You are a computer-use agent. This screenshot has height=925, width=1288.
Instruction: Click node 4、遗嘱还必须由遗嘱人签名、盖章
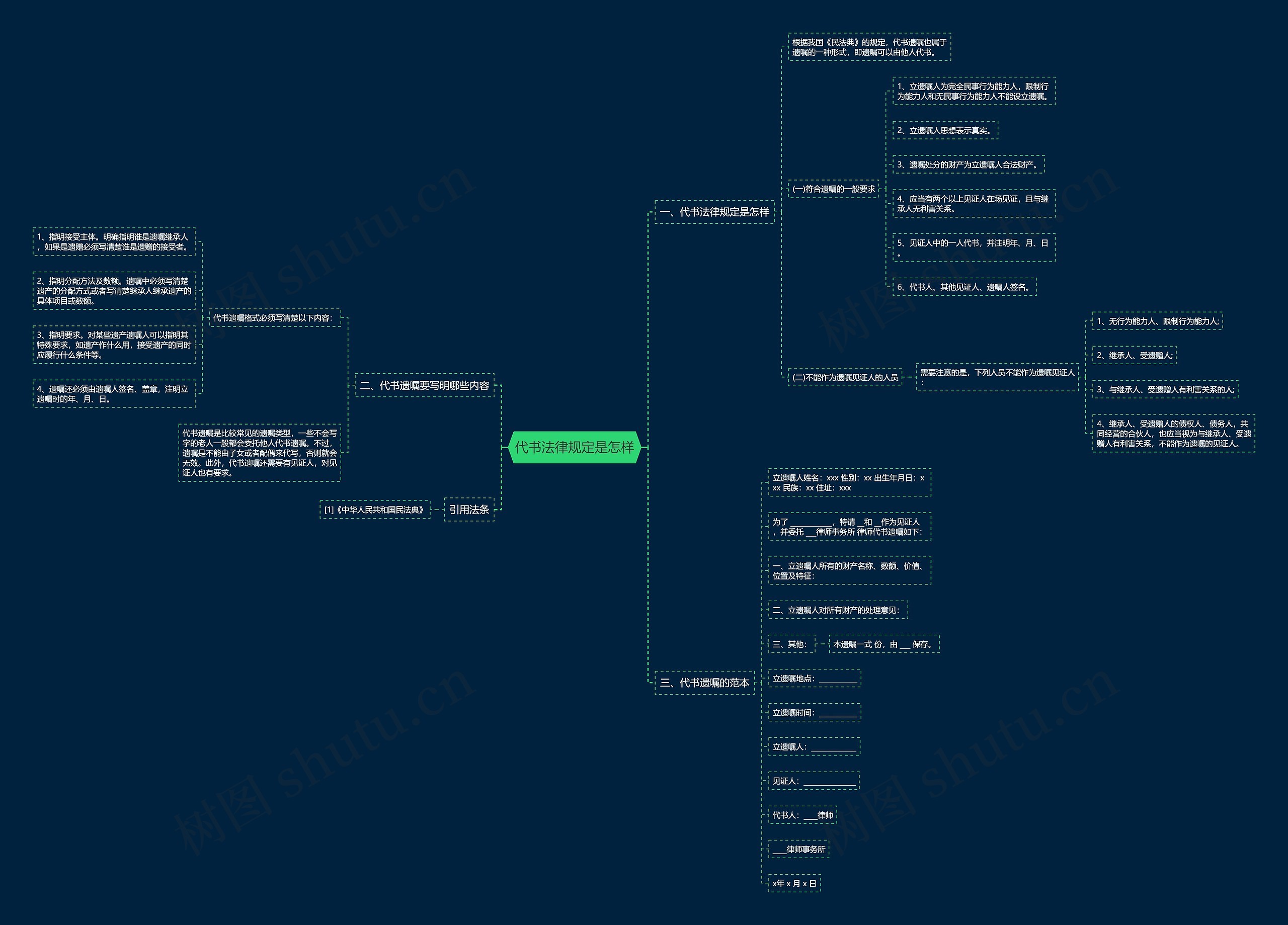[x=114, y=394]
